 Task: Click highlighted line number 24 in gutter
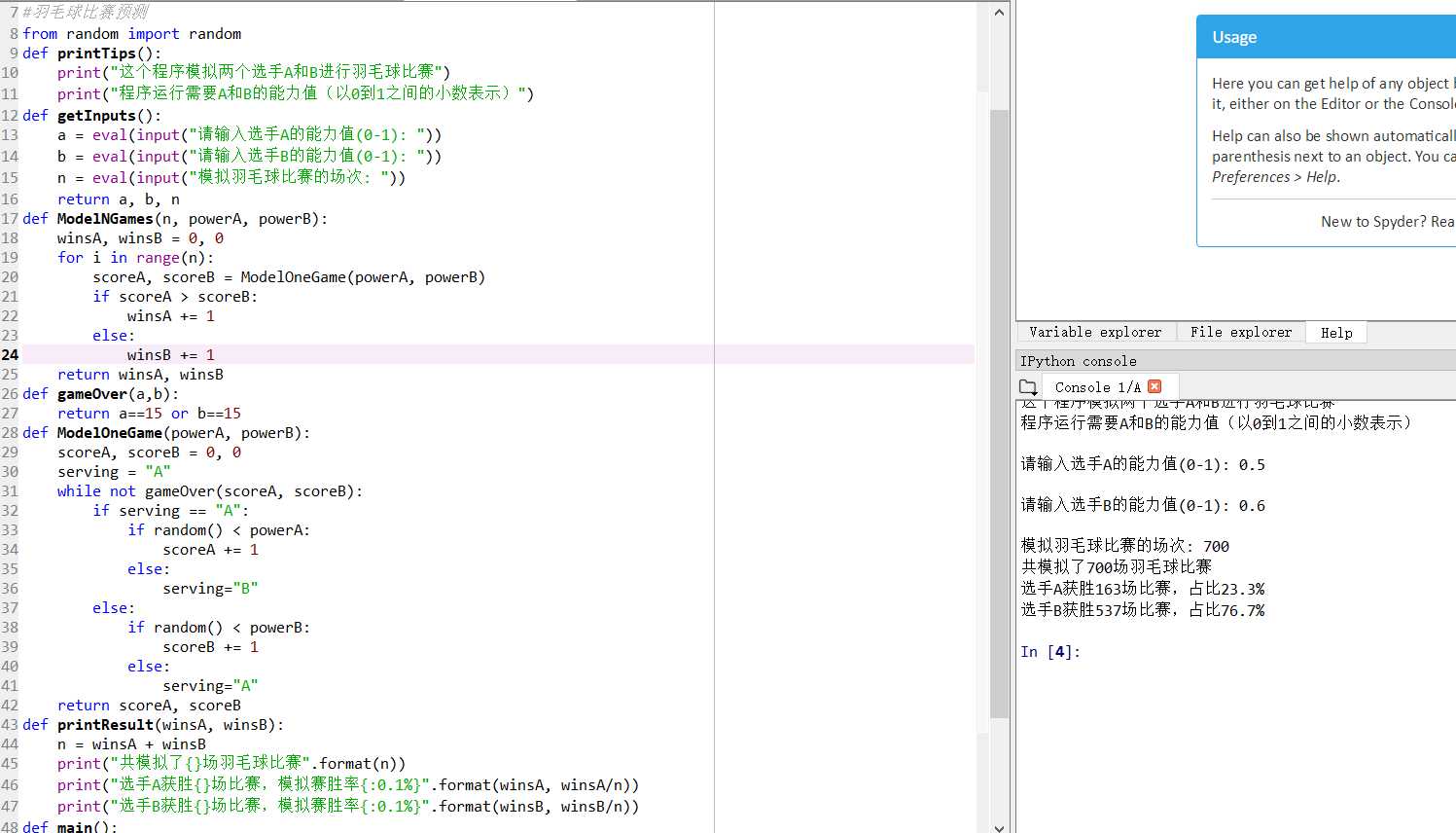point(10,355)
